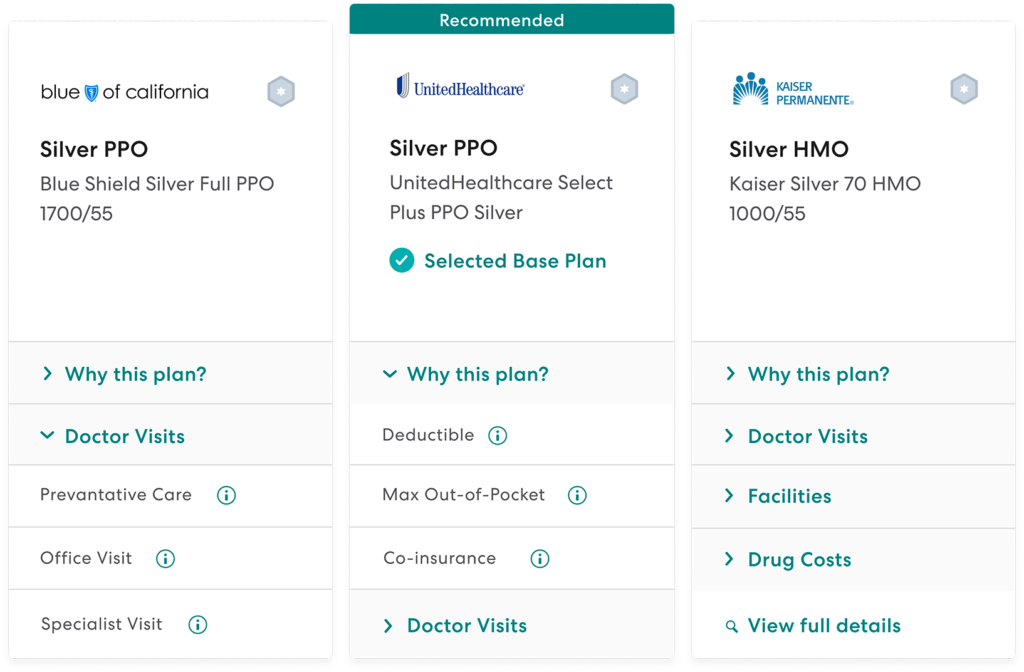
Task: Open info tooltip for Specialist Visit
Action: [x=197, y=623]
